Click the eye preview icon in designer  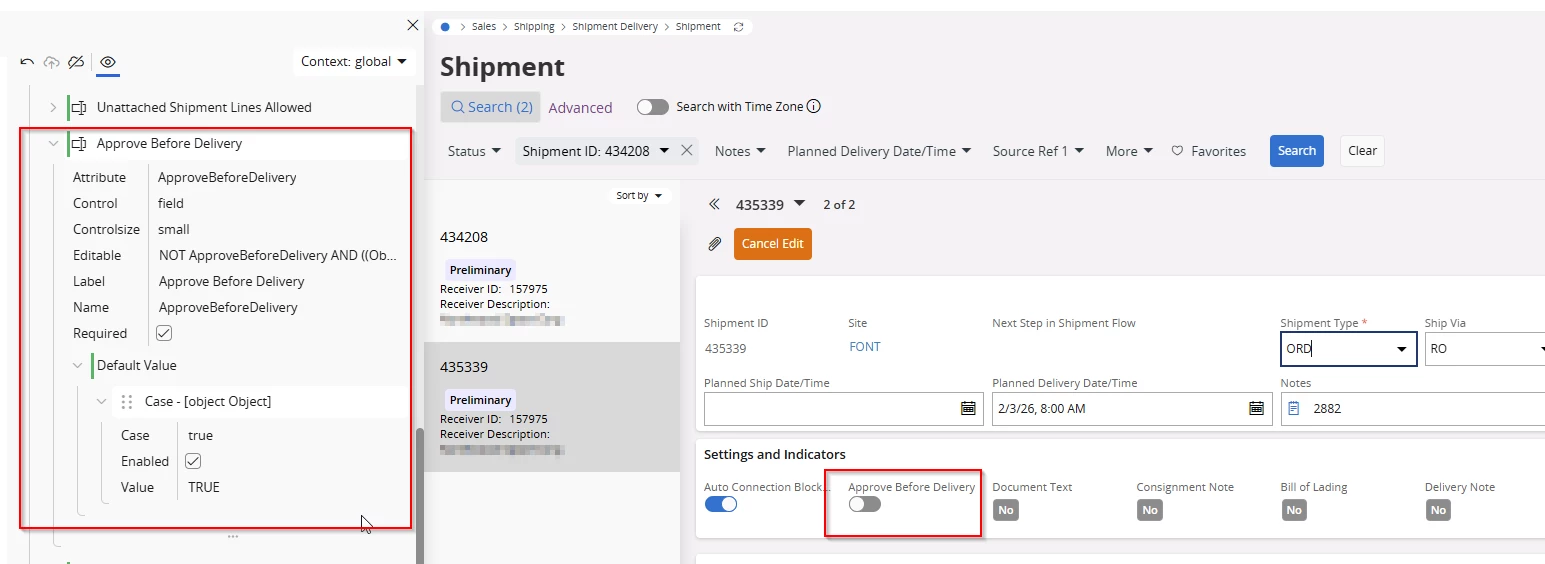point(108,62)
